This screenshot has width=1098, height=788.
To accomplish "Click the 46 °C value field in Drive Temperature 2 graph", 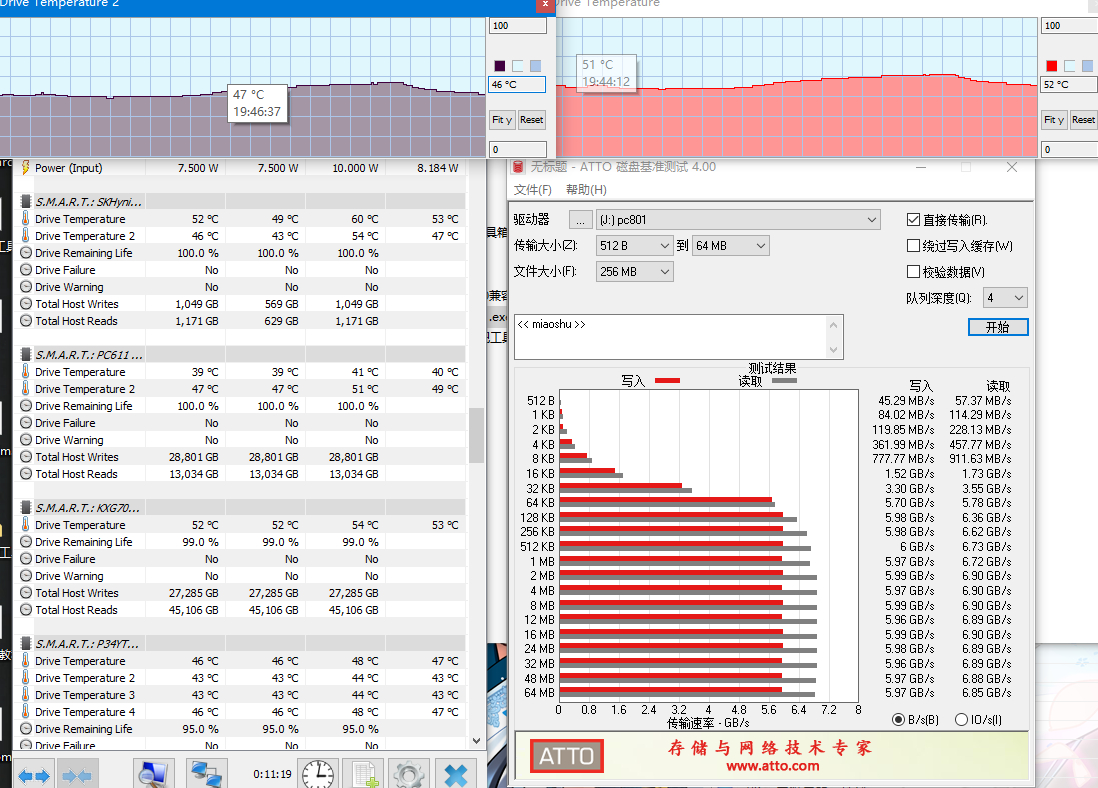I will [517, 85].
